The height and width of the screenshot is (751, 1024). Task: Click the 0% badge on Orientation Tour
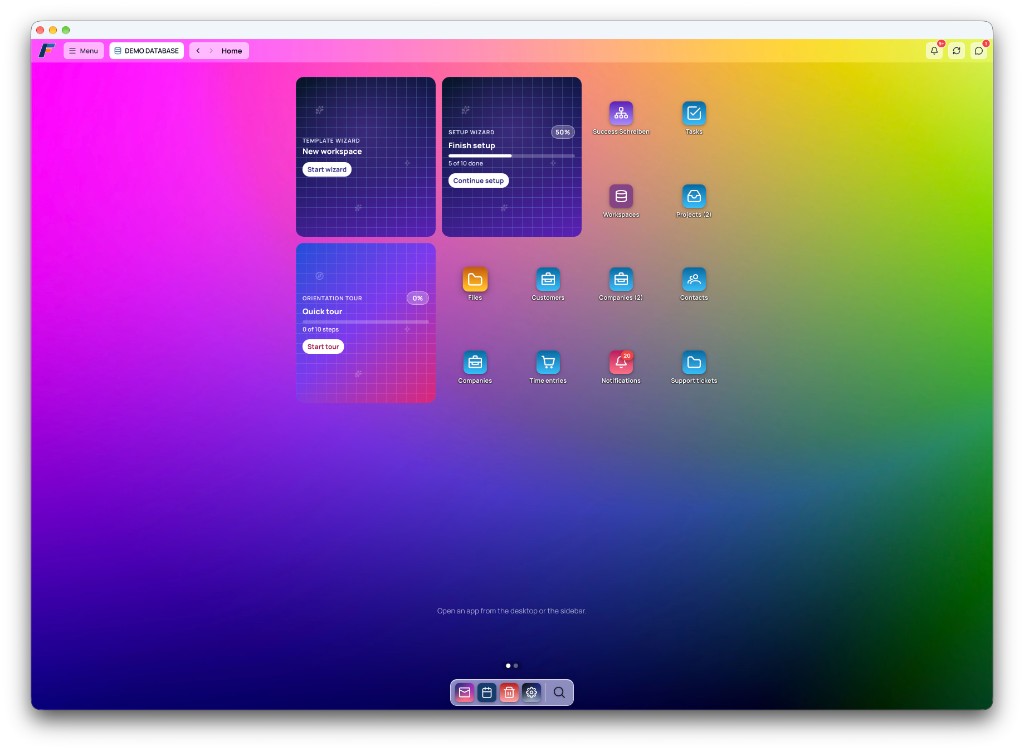coord(417,298)
